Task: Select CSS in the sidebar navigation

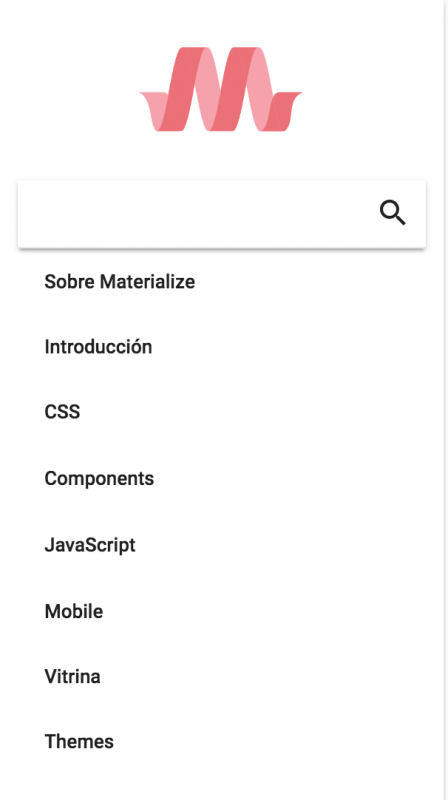Action: pyautogui.click(x=62, y=412)
